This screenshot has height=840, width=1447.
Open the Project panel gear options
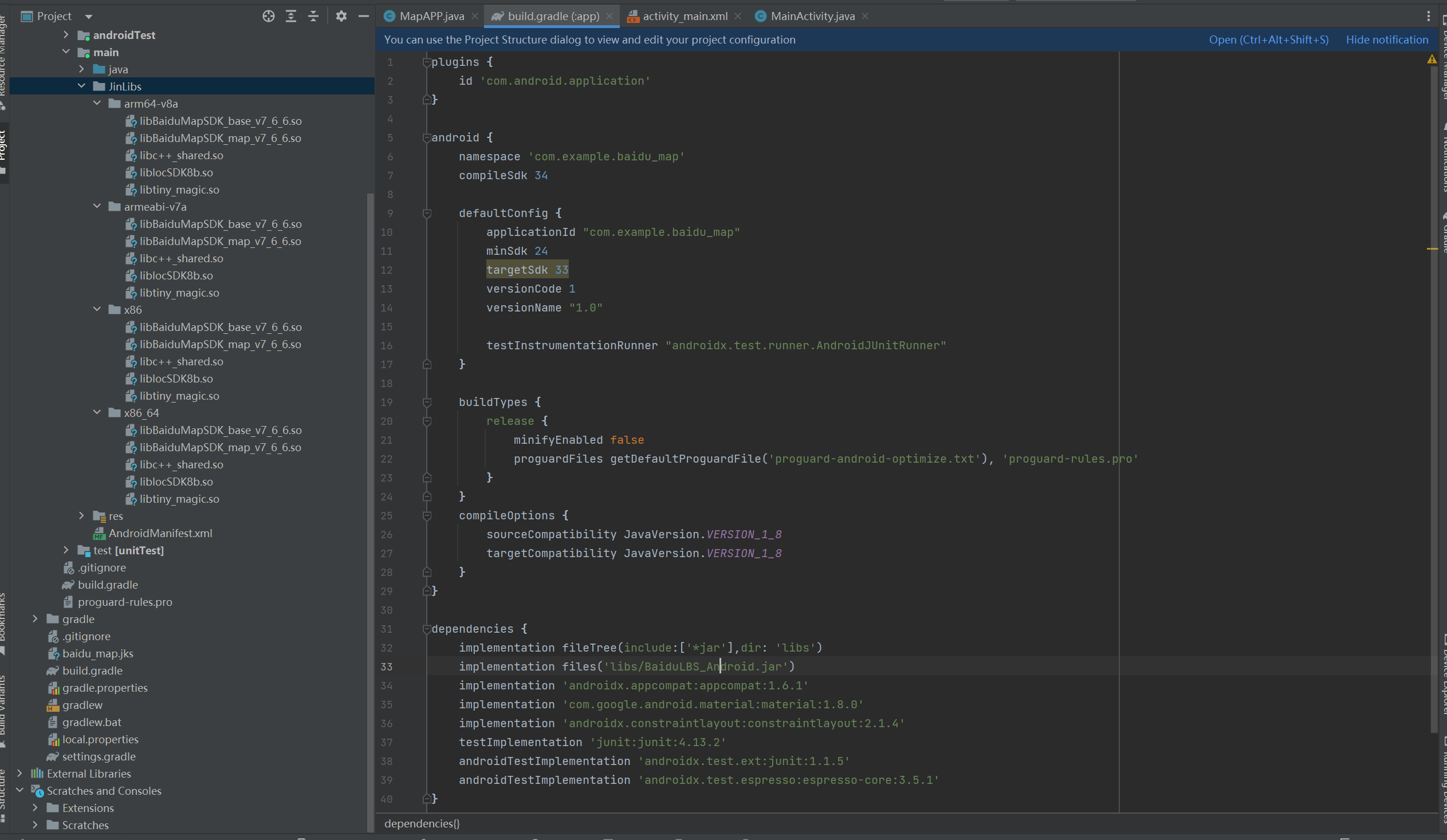[x=341, y=16]
